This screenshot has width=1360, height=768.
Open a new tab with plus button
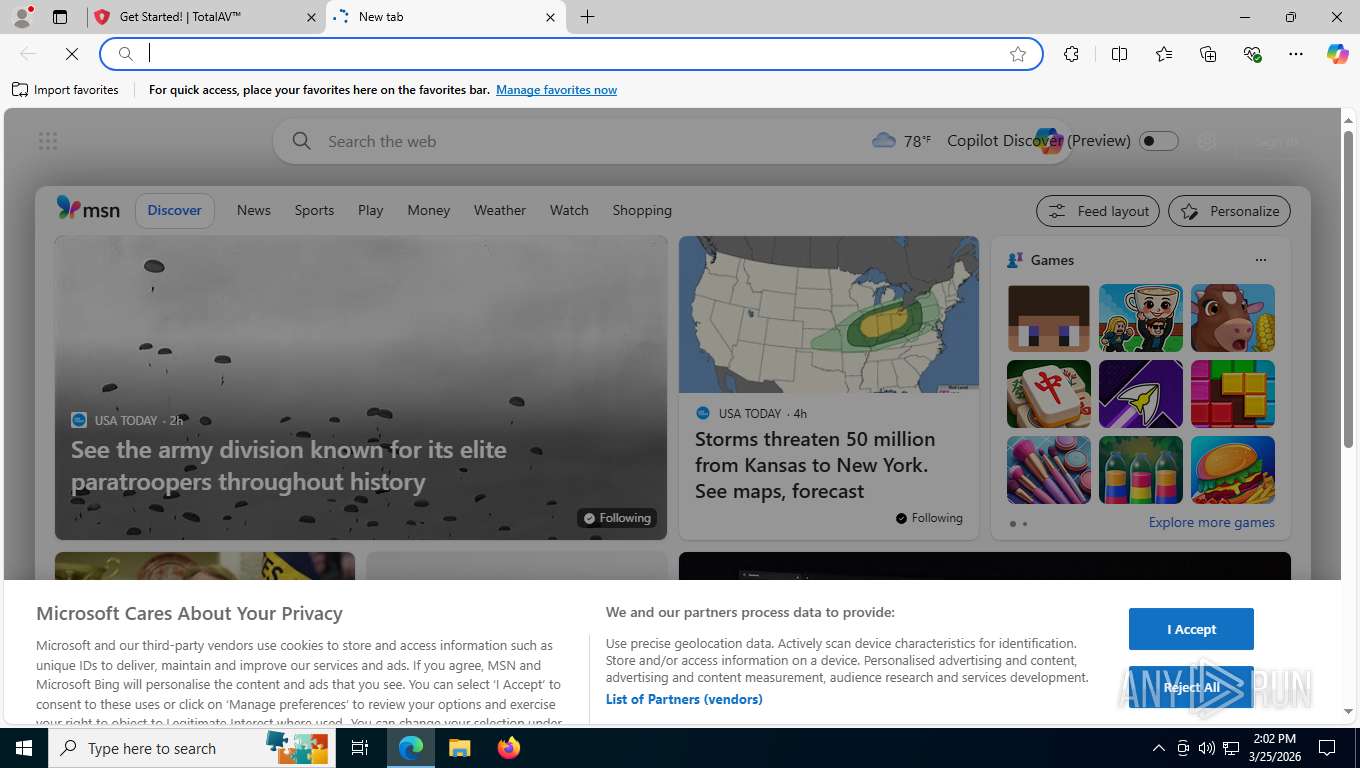(x=587, y=17)
